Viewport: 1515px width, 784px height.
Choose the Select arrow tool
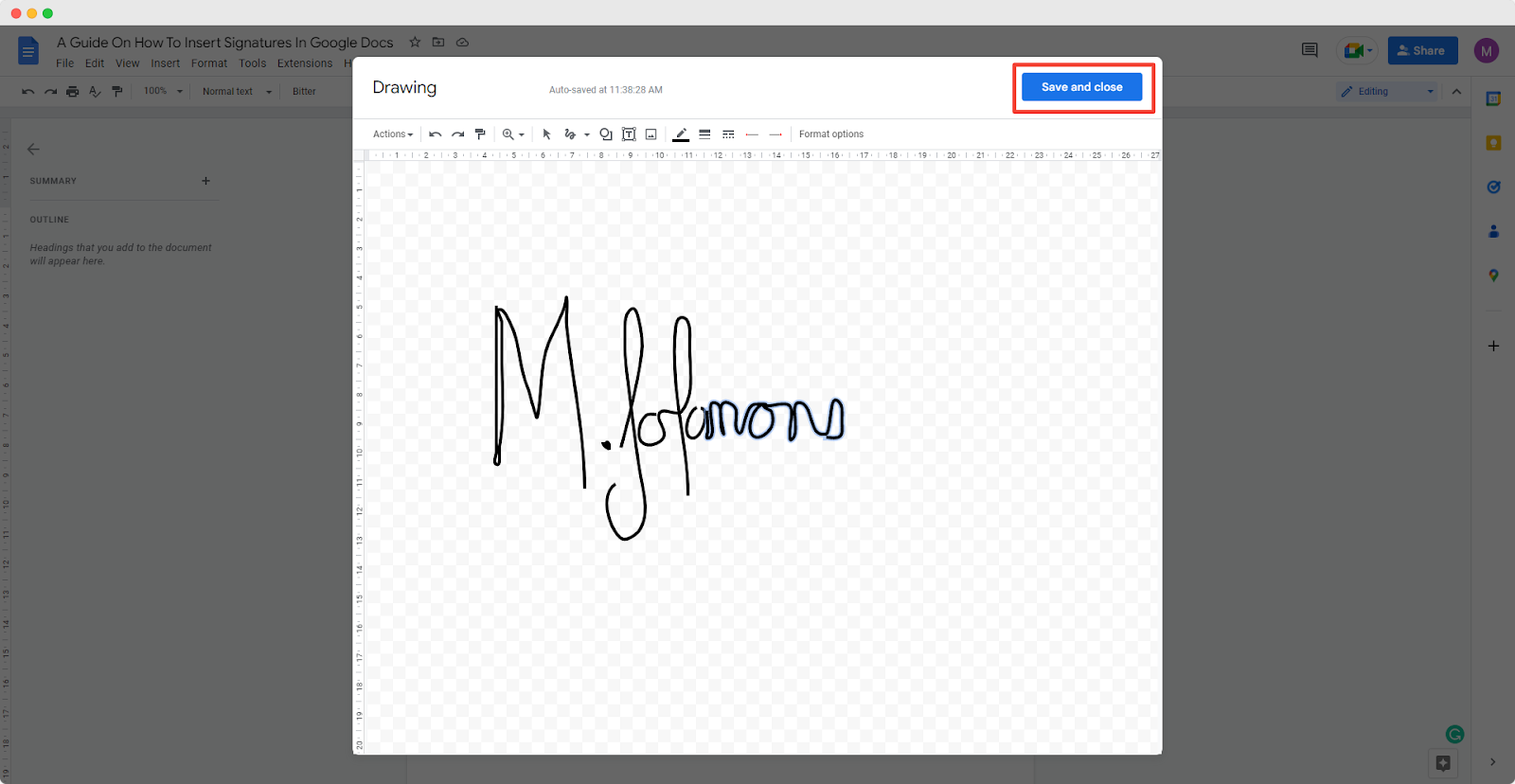546,134
